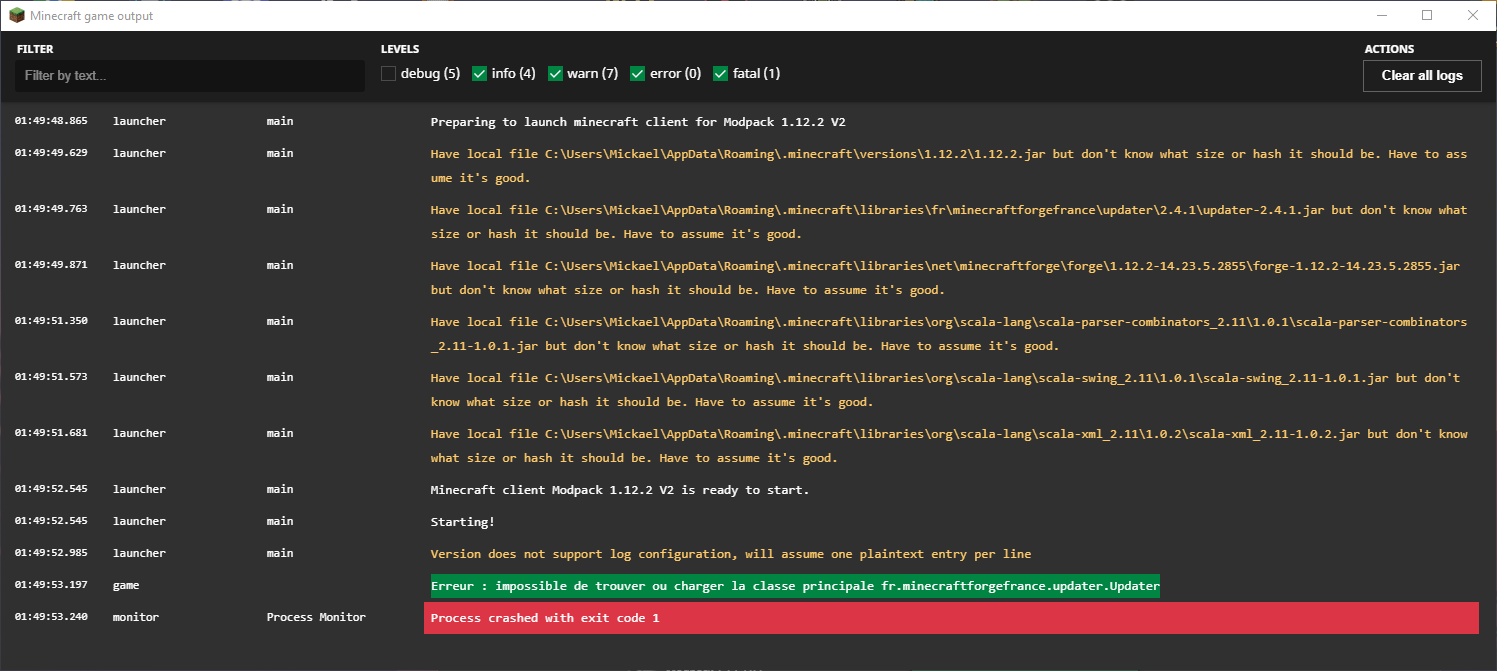Select the 'Starting!' log message
The height and width of the screenshot is (671, 1497).
tap(462, 522)
